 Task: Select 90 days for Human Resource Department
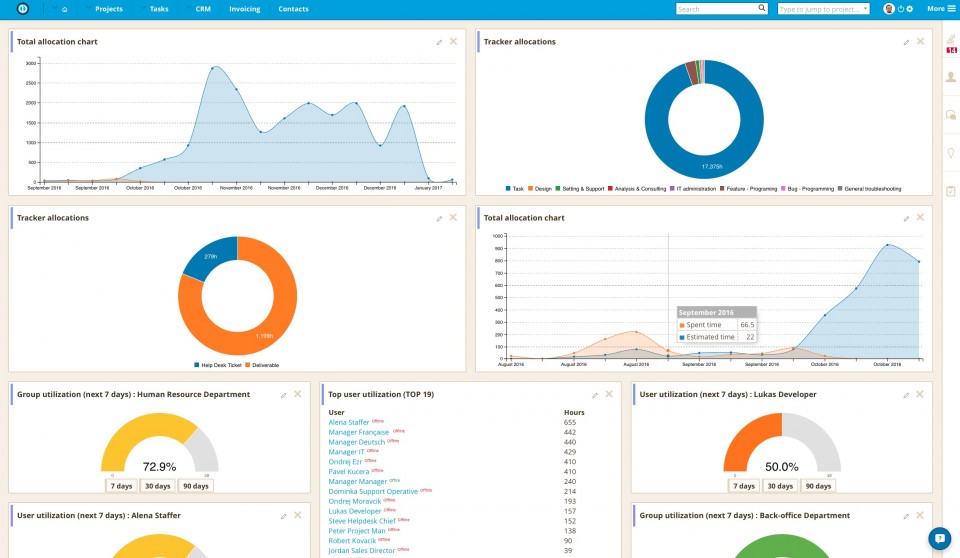click(196, 486)
